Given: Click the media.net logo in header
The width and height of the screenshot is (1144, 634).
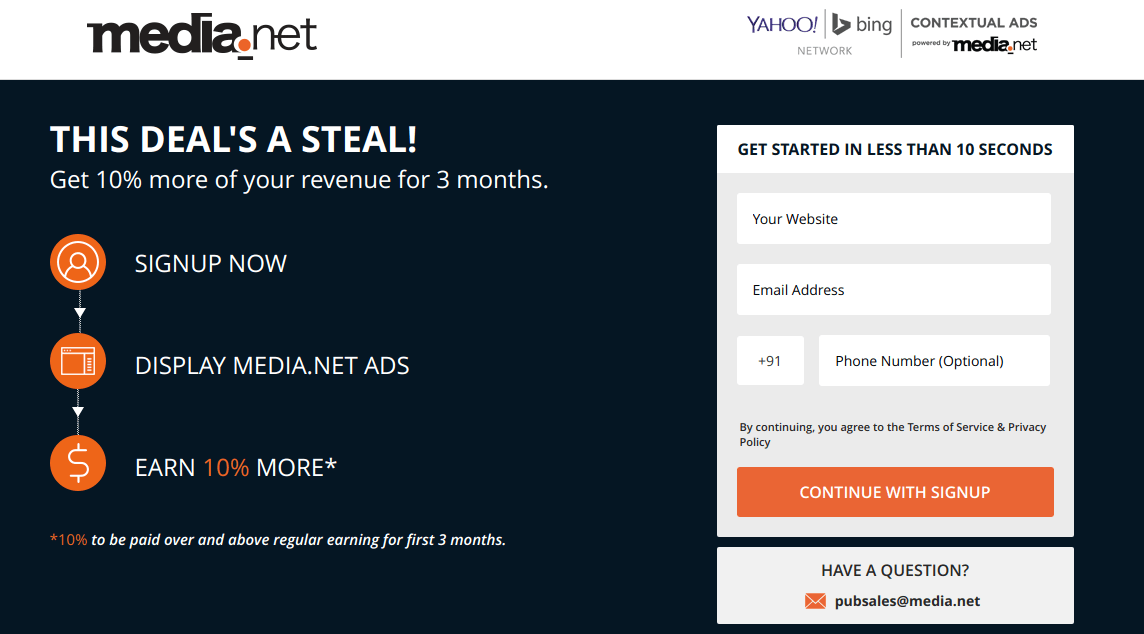Looking at the screenshot, I should tap(201, 35).
